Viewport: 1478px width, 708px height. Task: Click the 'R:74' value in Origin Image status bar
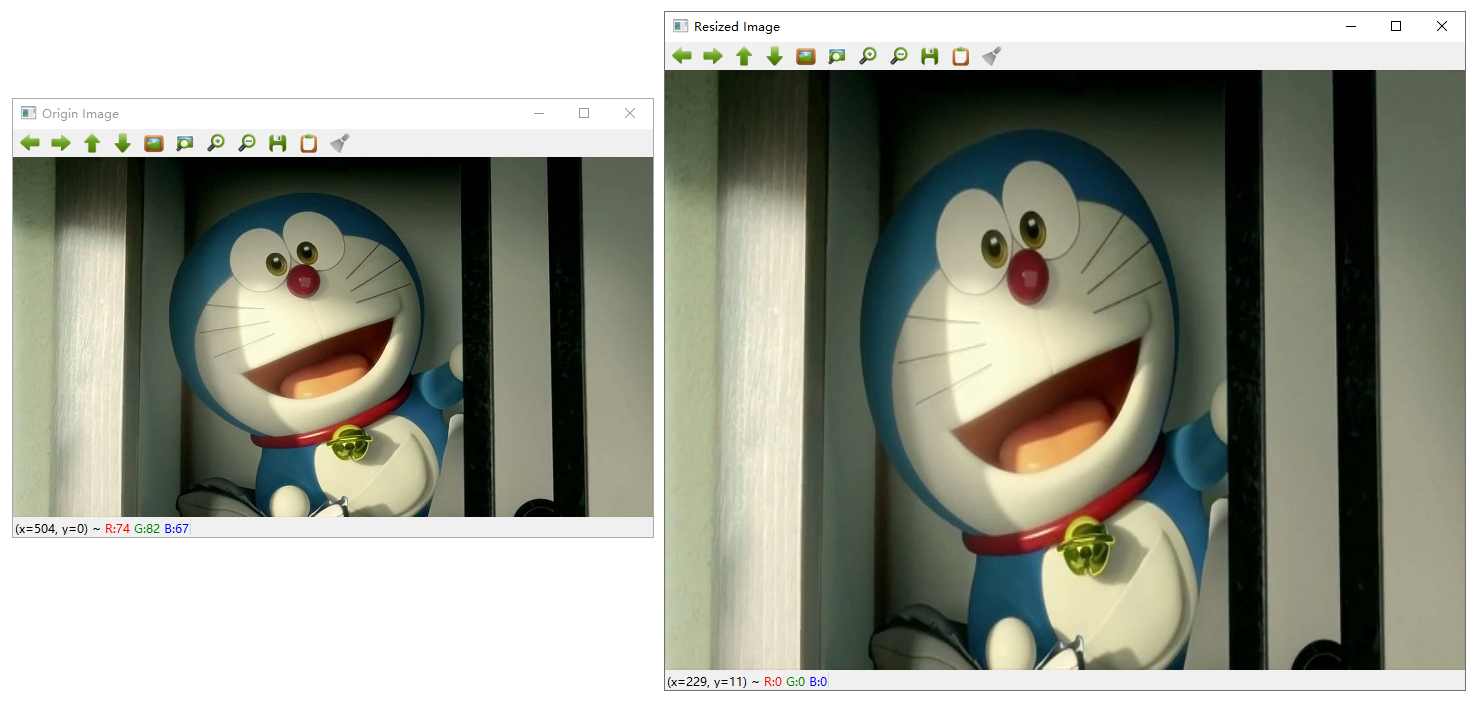[117, 528]
